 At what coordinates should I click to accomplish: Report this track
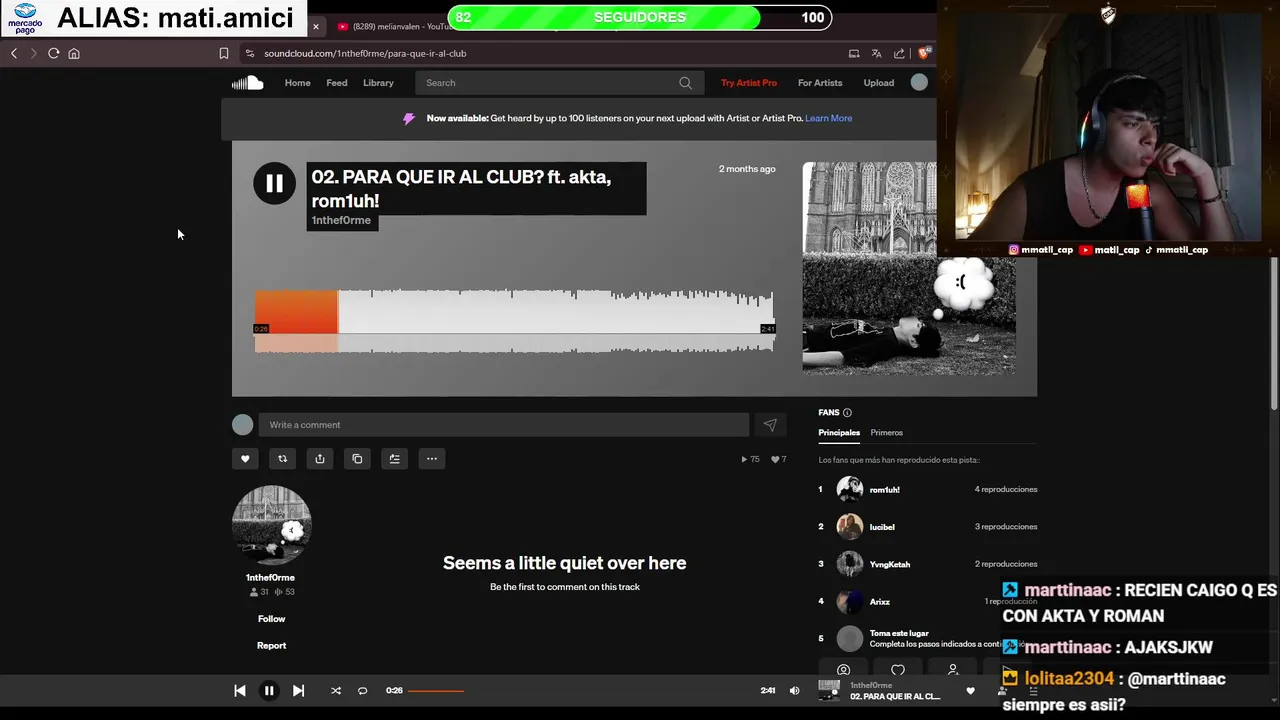(271, 646)
